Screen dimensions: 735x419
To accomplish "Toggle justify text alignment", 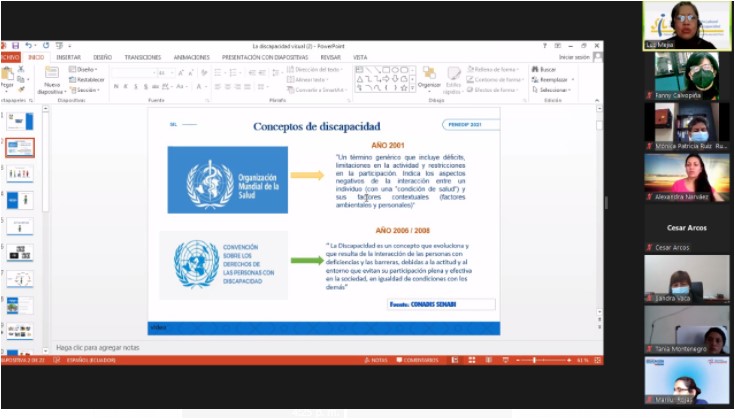I will click(248, 87).
